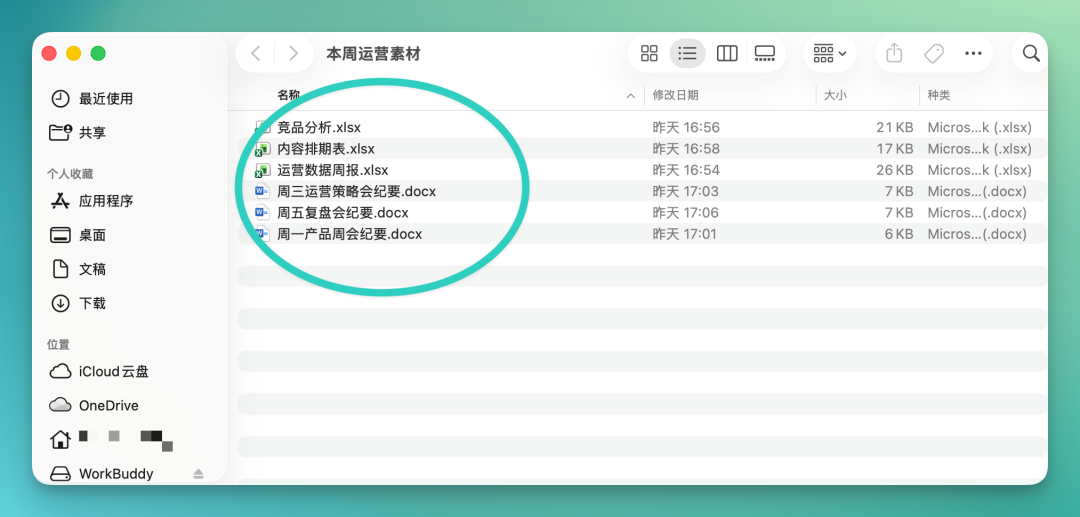Click the 昨天 16:56 date cell
Viewport: 1080px width, 517px height.
click(686, 127)
